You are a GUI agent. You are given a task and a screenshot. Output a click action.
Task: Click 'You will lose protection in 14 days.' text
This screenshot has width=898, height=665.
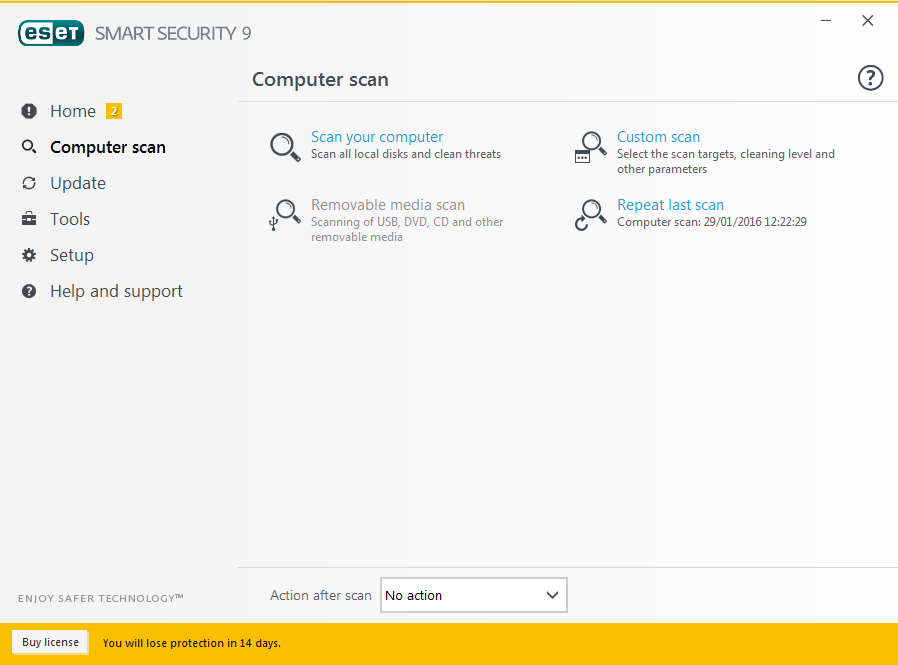pos(192,643)
